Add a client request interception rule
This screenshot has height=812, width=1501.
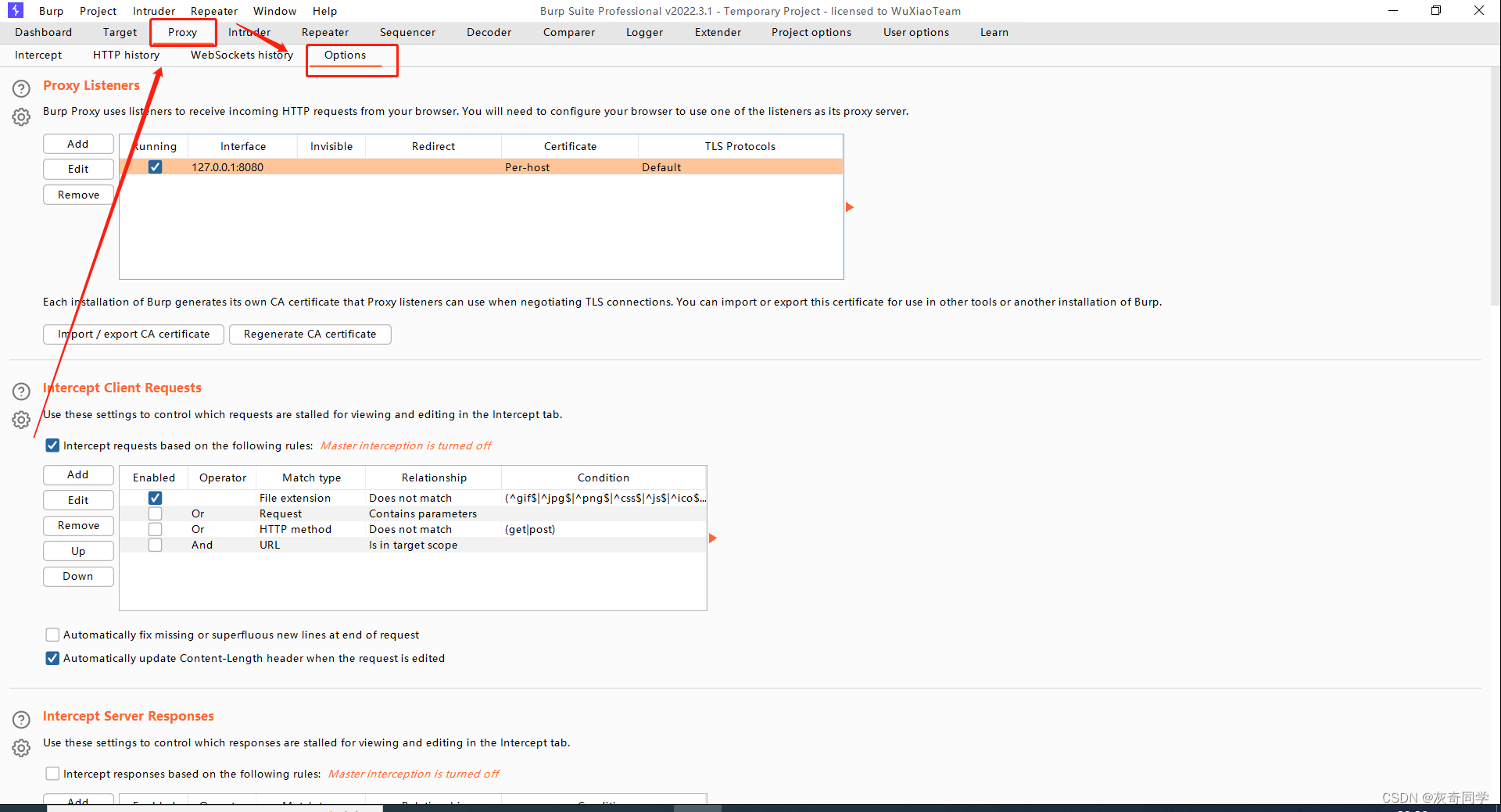[78, 474]
